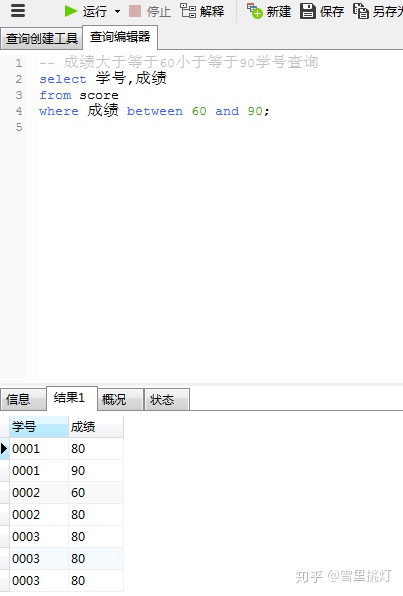The height and width of the screenshot is (596, 403).
Task: Click the Stop (停止) square icon
Action: tap(135, 11)
